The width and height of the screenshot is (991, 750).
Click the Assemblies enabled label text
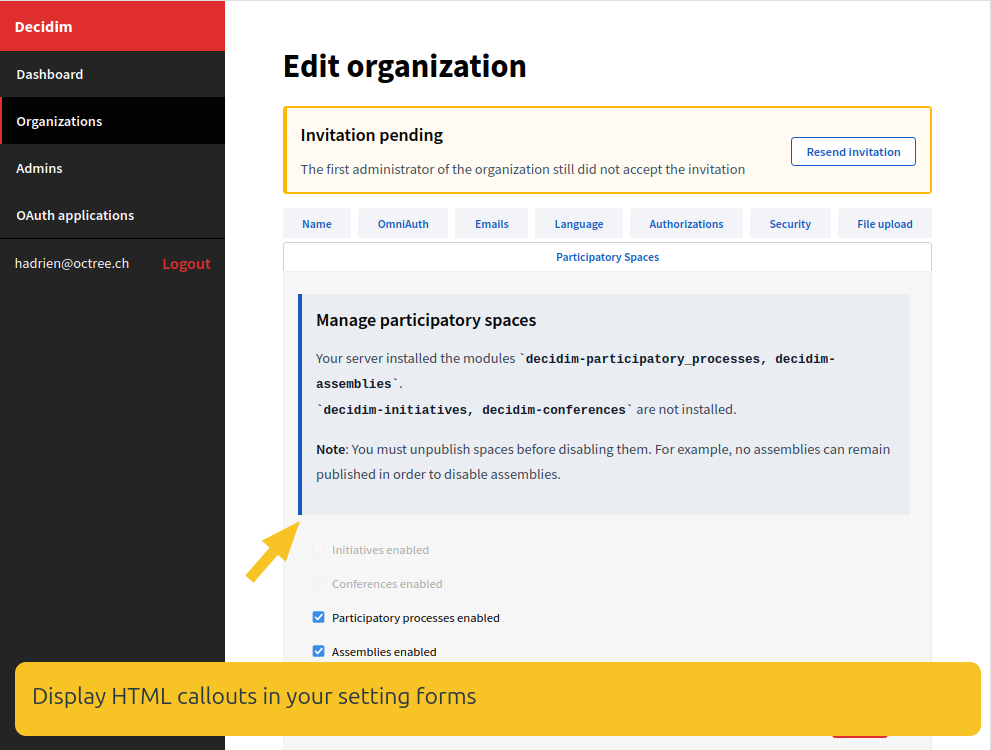384,652
